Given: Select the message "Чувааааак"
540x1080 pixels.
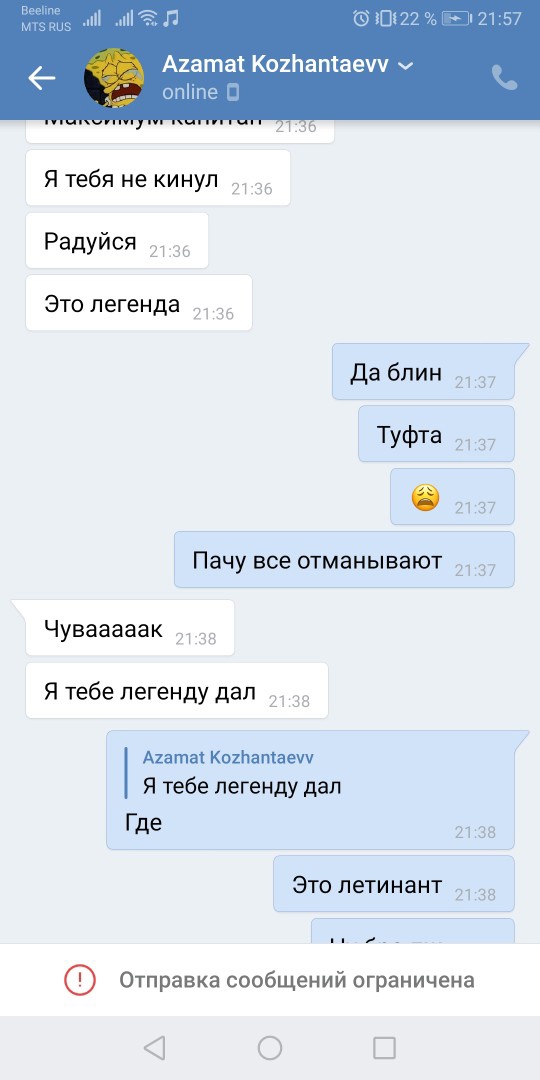Looking at the screenshot, I should pyautogui.click(x=130, y=627).
